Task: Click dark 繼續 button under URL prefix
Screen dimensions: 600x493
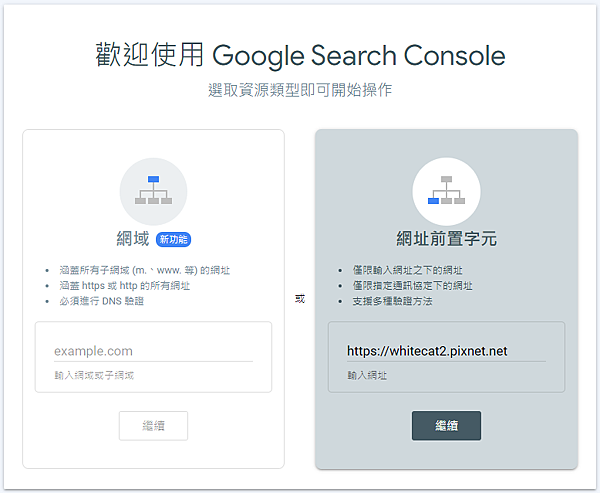Action: [446, 426]
